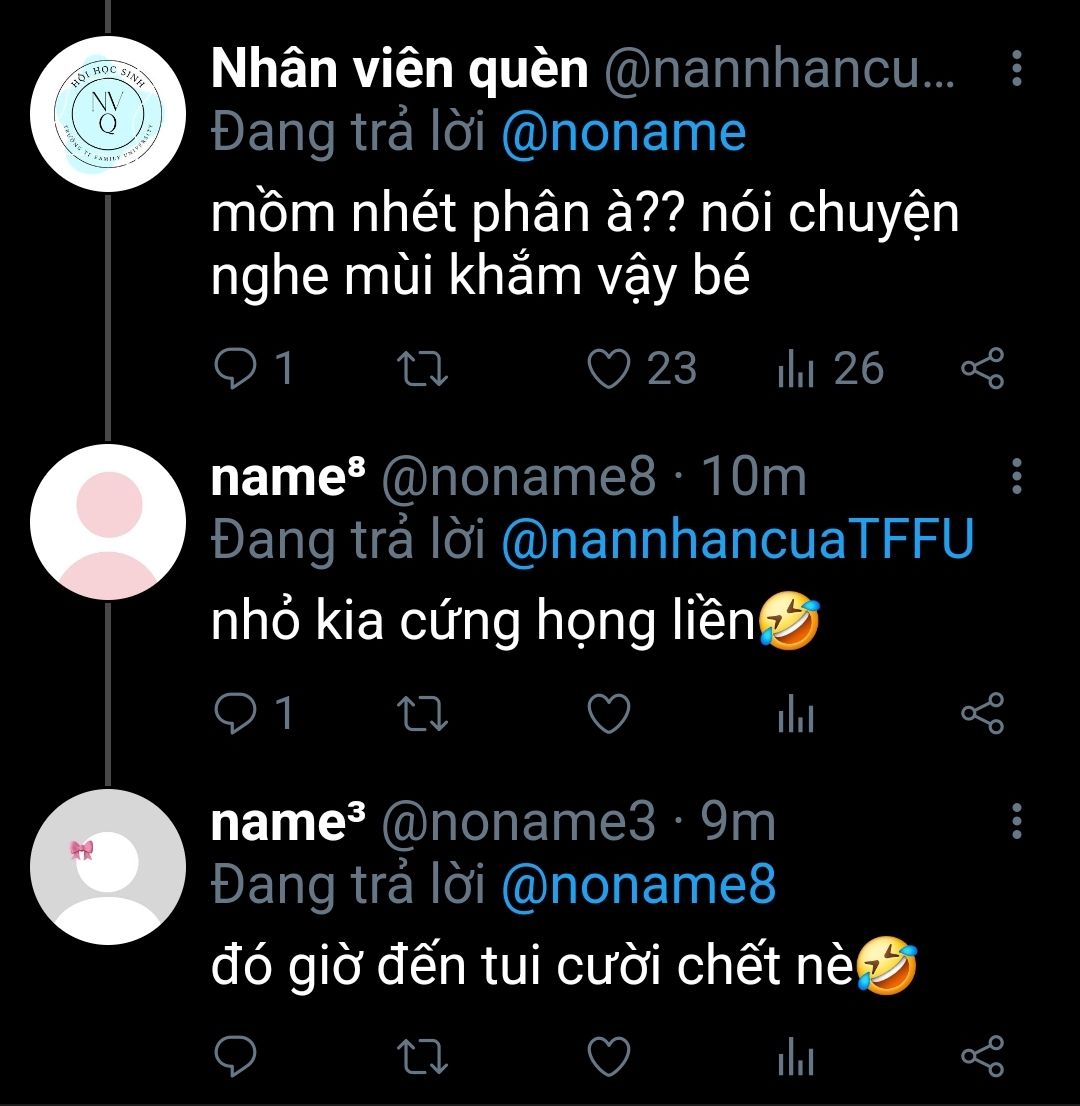Image resolution: width=1080 pixels, height=1106 pixels.
Task: Like the tweet from @noname3
Action: (607, 1057)
